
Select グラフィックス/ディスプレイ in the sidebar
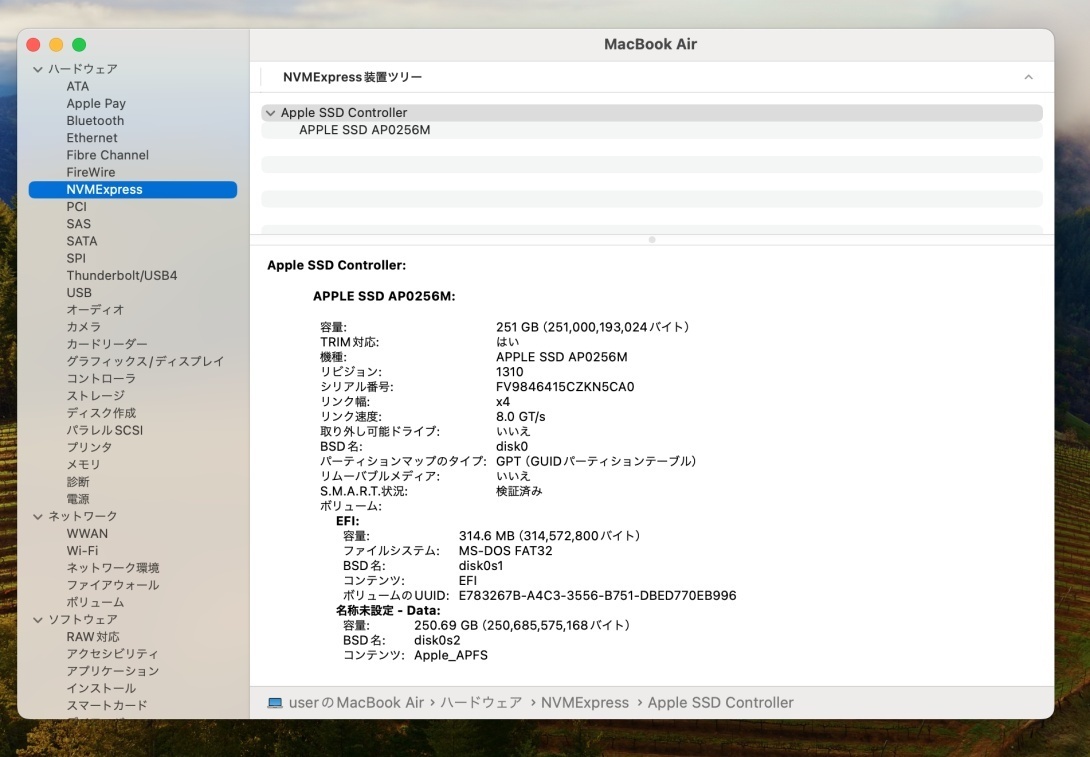pyautogui.click(x=145, y=361)
